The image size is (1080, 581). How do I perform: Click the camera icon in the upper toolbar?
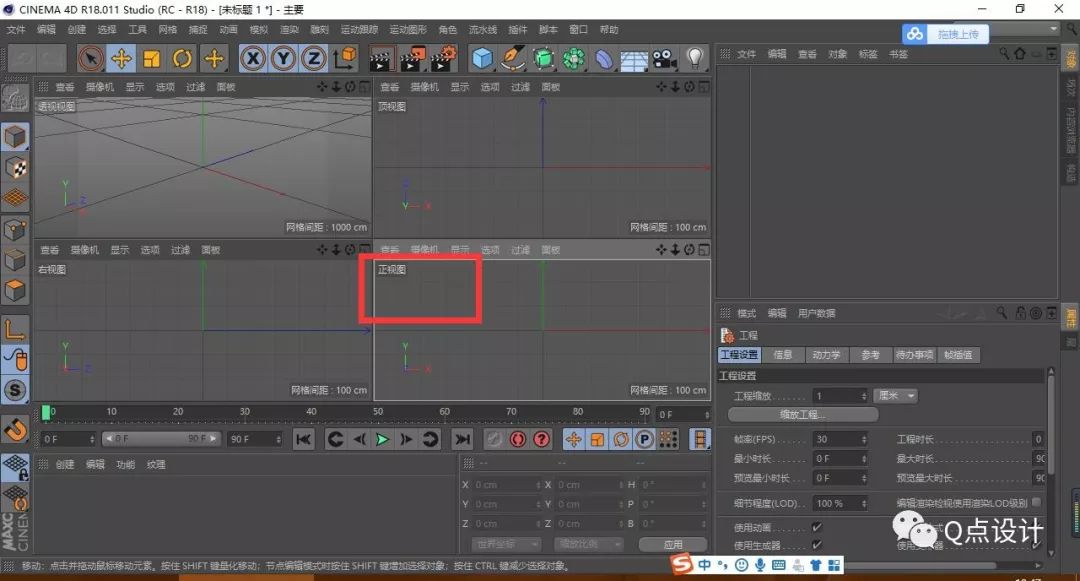pos(662,58)
